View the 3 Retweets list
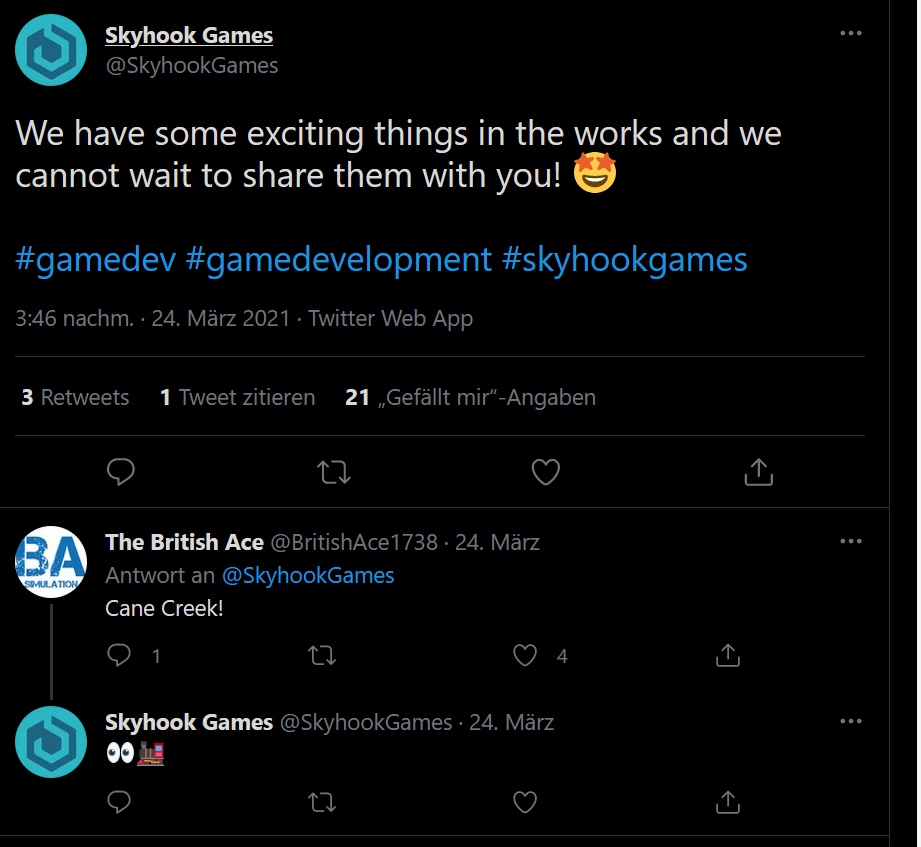This screenshot has height=847, width=921. point(75,398)
